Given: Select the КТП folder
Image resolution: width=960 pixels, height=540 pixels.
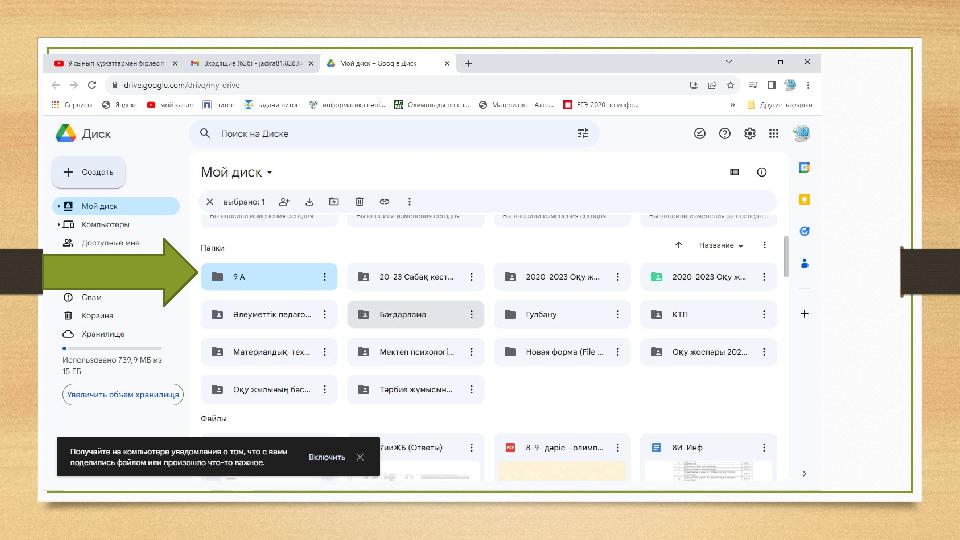Looking at the screenshot, I should tap(708, 314).
